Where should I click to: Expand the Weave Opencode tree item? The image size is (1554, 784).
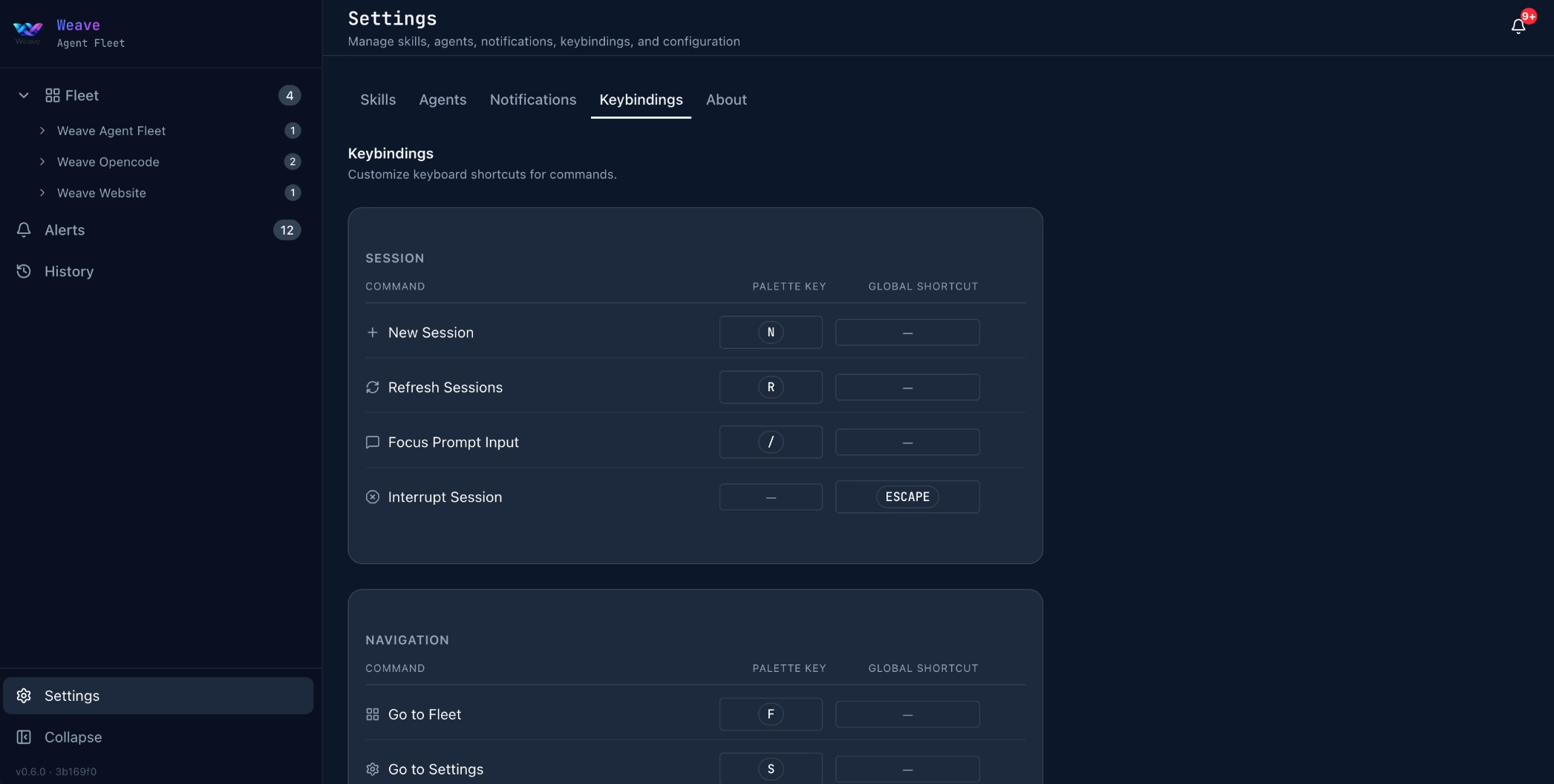[42, 162]
